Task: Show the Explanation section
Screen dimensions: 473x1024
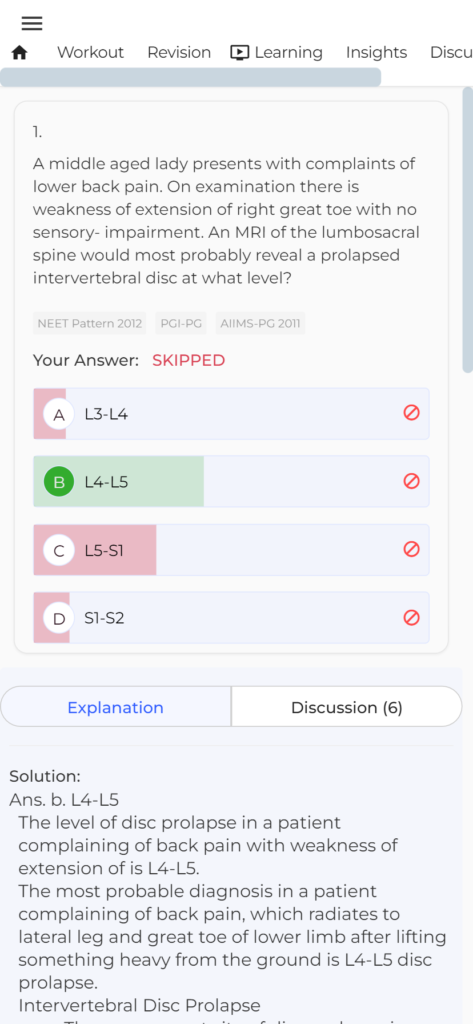Action: (116, 707)
